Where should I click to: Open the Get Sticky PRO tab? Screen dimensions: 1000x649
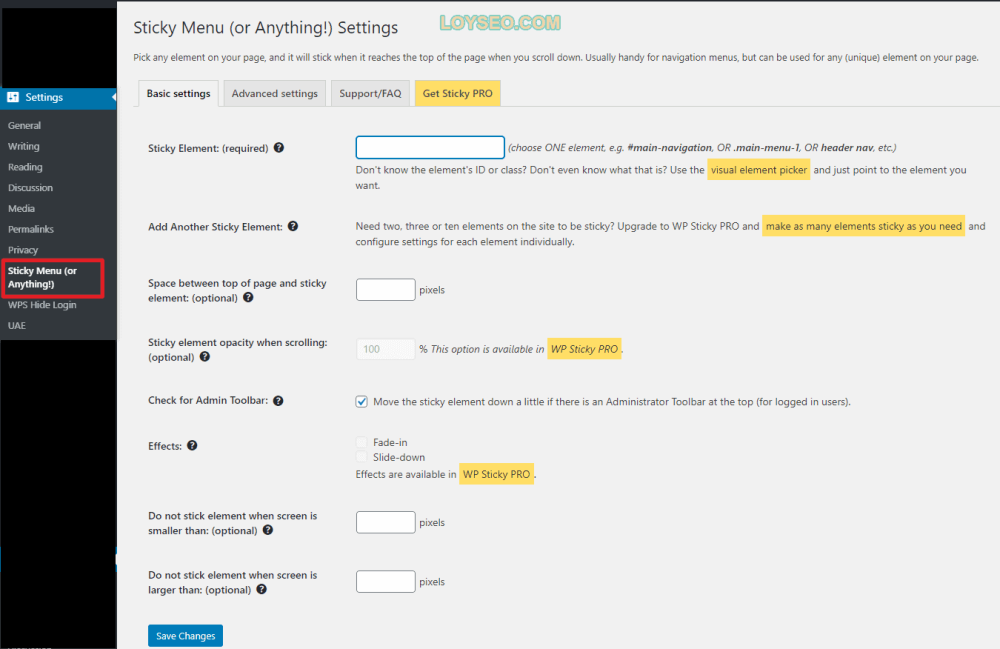click(458, 93)
